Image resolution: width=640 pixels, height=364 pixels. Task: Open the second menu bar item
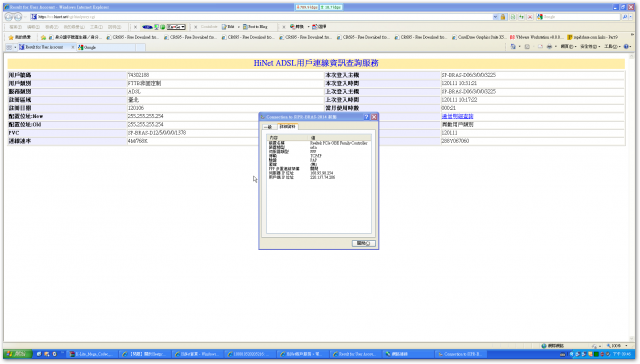[33, 27]
